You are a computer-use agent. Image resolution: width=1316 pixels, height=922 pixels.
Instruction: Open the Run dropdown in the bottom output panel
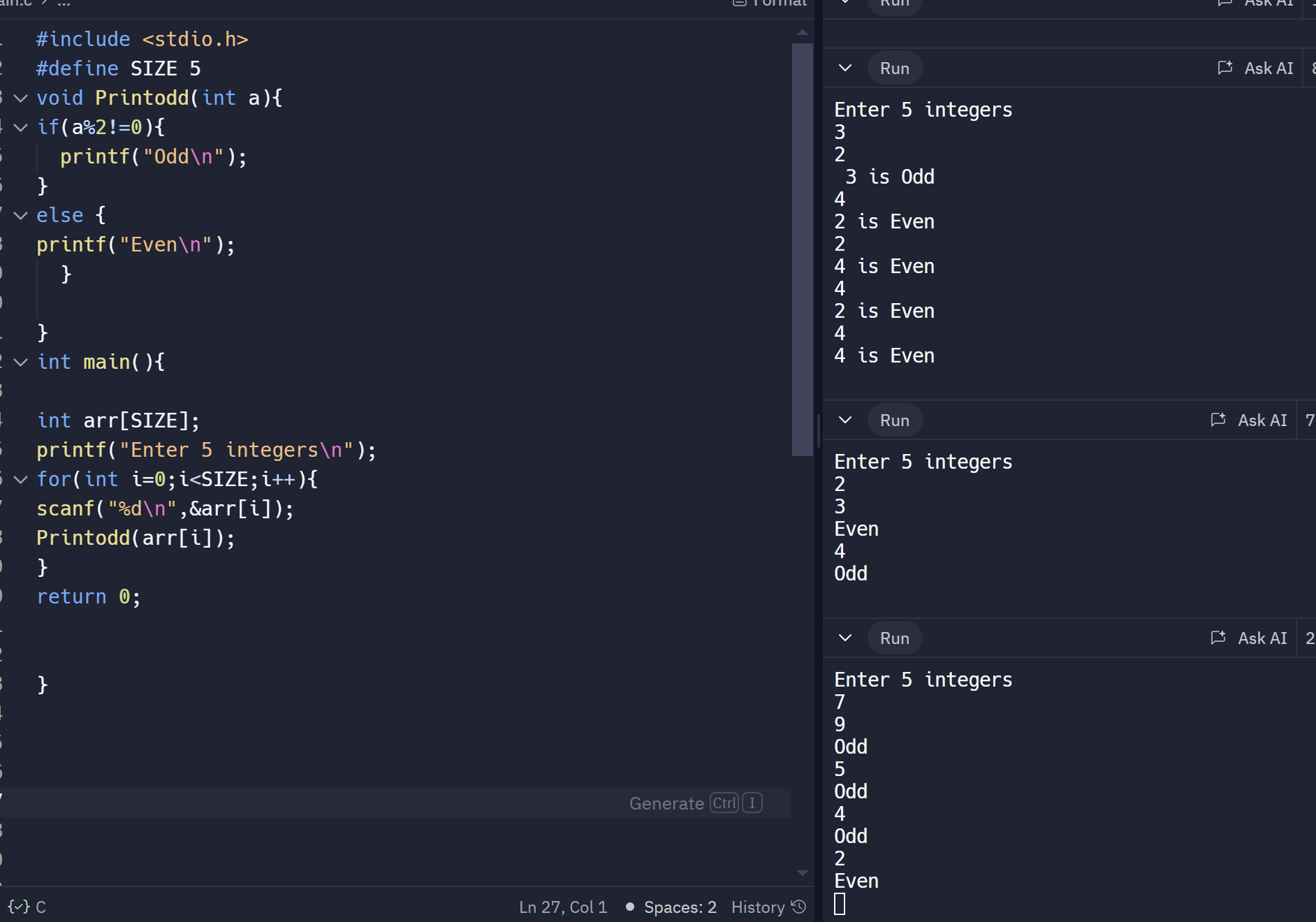click(x=845, y=638)
